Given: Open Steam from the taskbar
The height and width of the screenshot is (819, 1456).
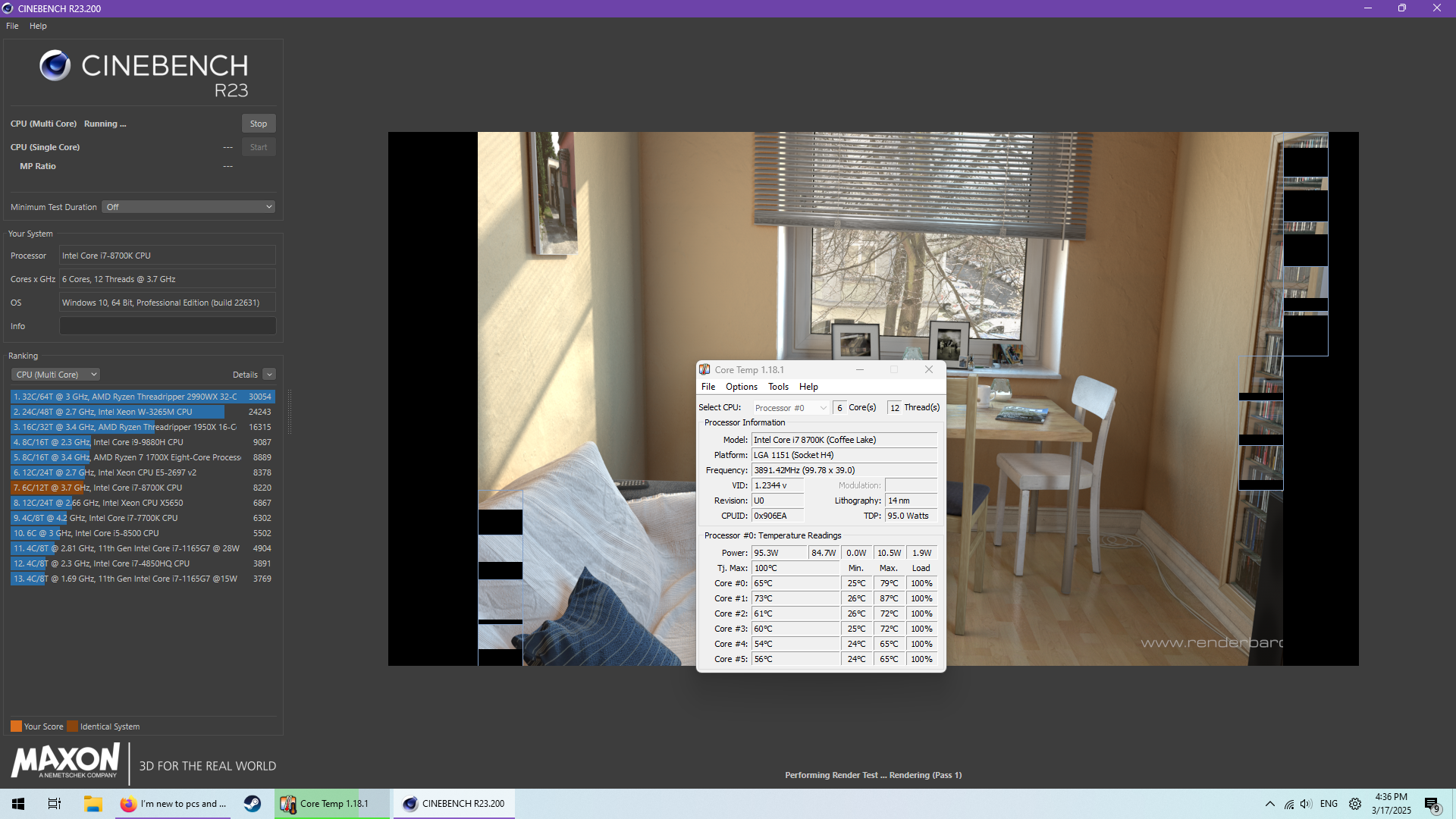Looking at the screenshot, I should (x=253, y=804).
